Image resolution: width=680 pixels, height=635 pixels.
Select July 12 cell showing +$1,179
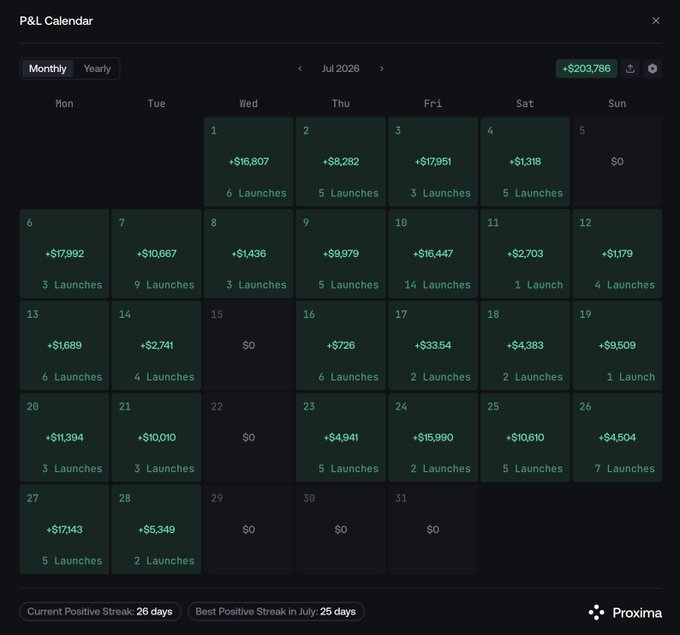pos(617,254)
